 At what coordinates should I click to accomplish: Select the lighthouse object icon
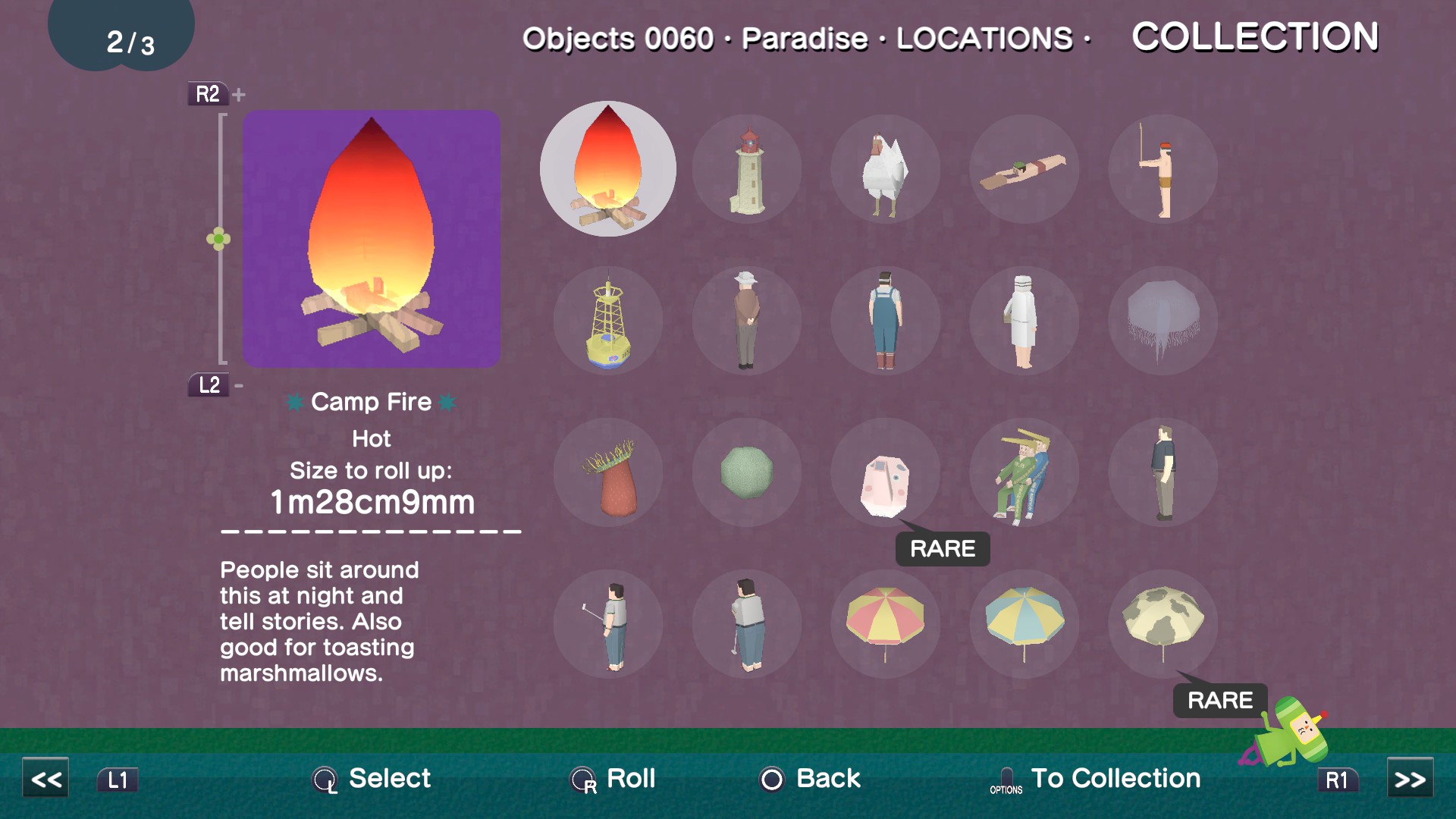pos(747,169)
